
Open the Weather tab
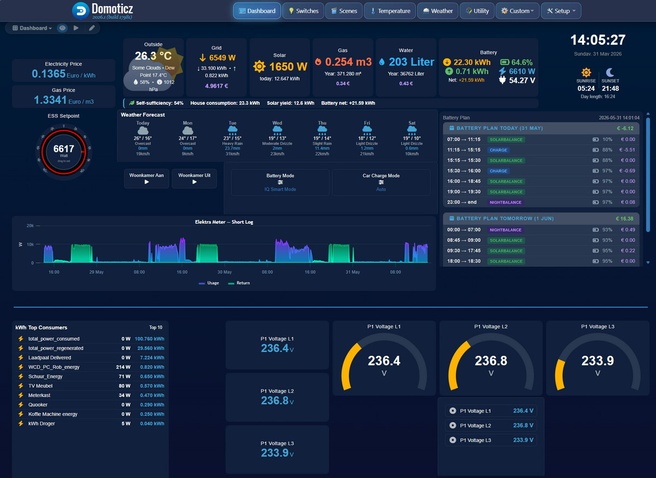pyautogui.click(x=437, y=11)
